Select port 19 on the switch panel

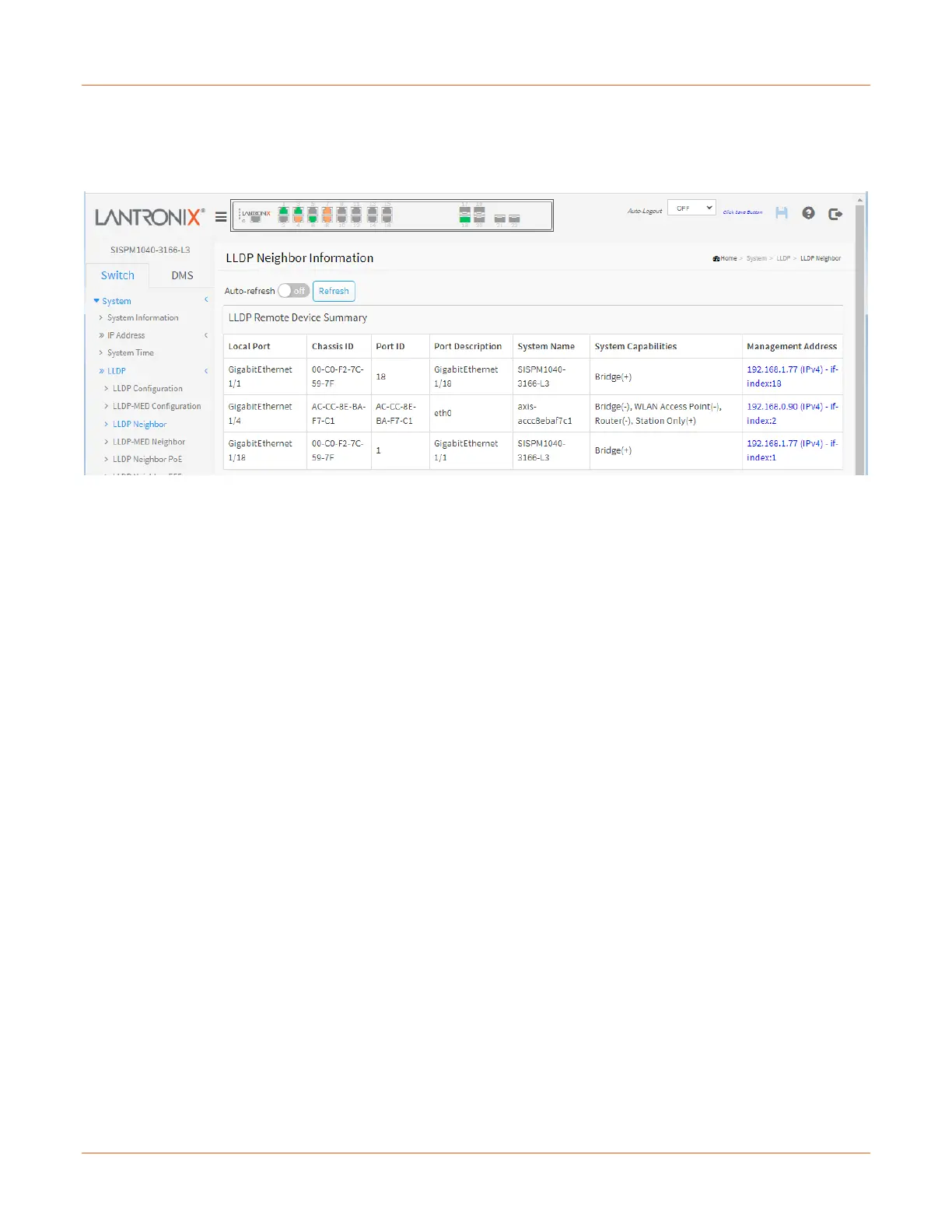tap(479, 210)
